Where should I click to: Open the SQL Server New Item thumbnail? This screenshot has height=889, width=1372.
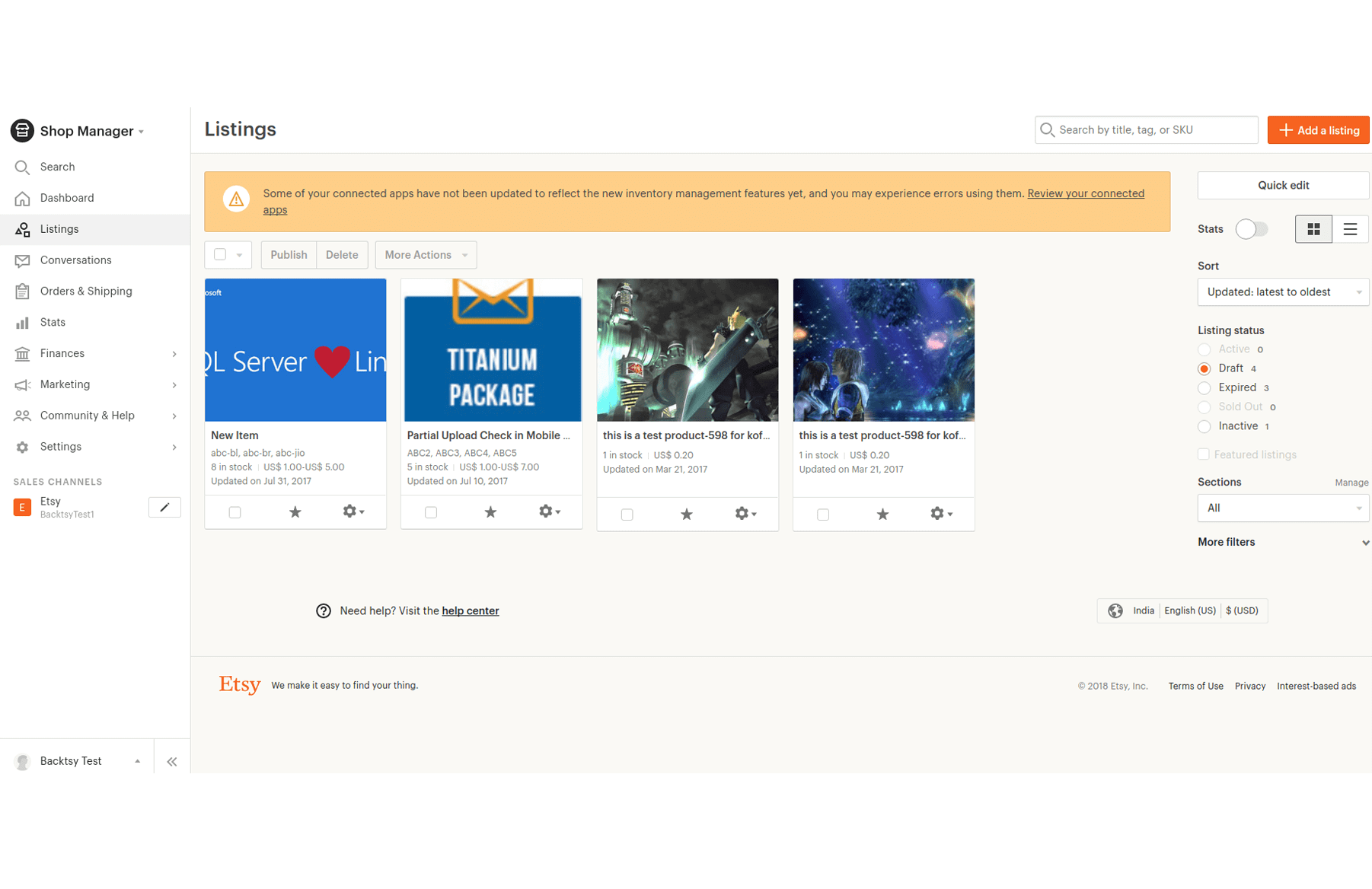295,350
